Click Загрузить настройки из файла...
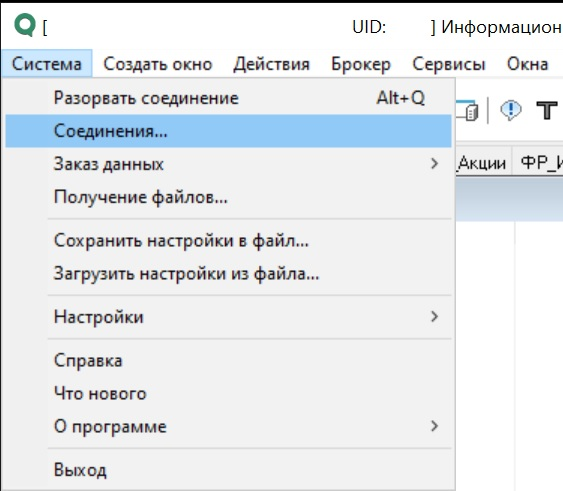This screenshot has width=563, height=491. point(228,274)
